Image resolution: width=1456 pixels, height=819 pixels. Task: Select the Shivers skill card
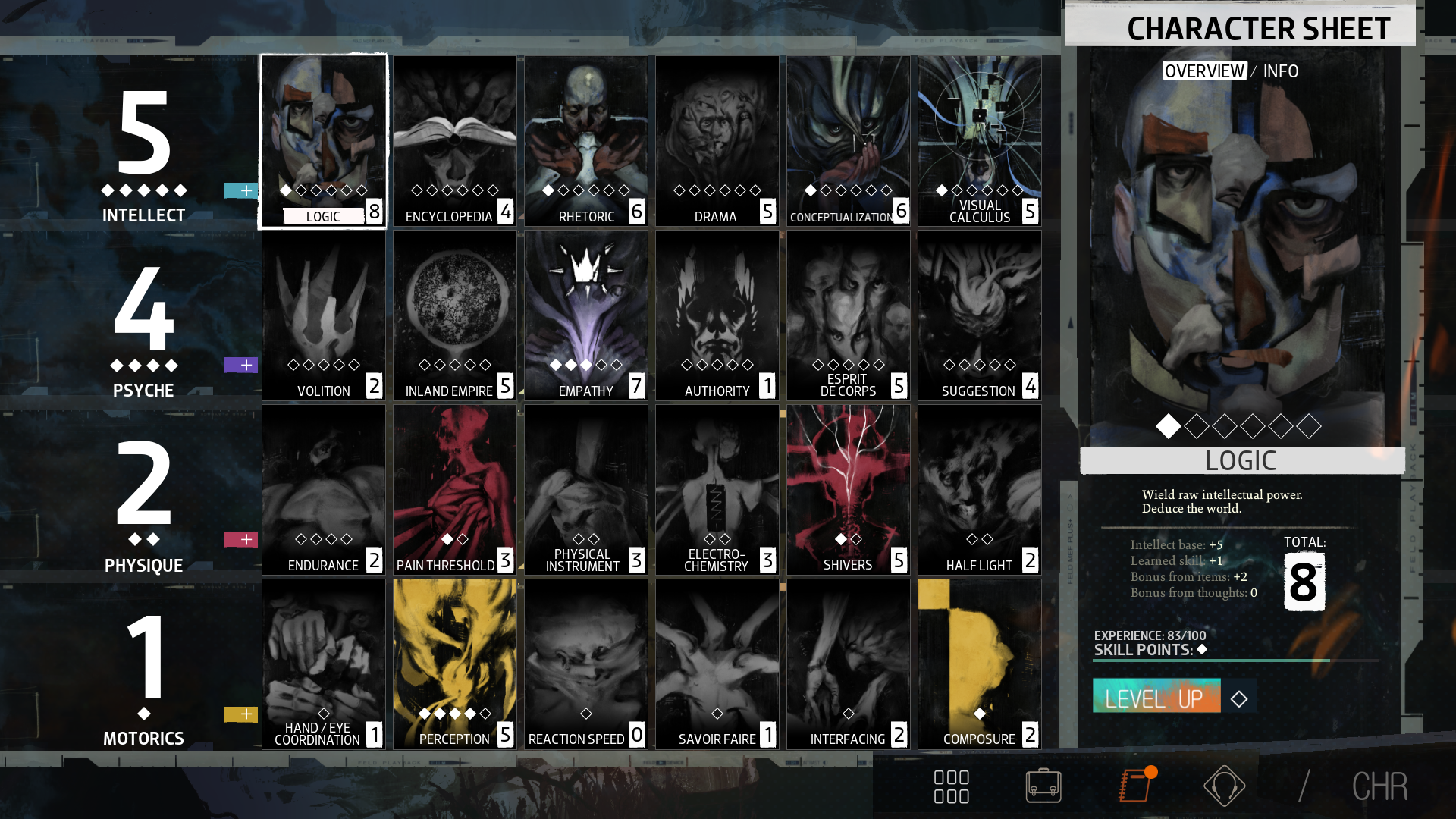[848, 490]
